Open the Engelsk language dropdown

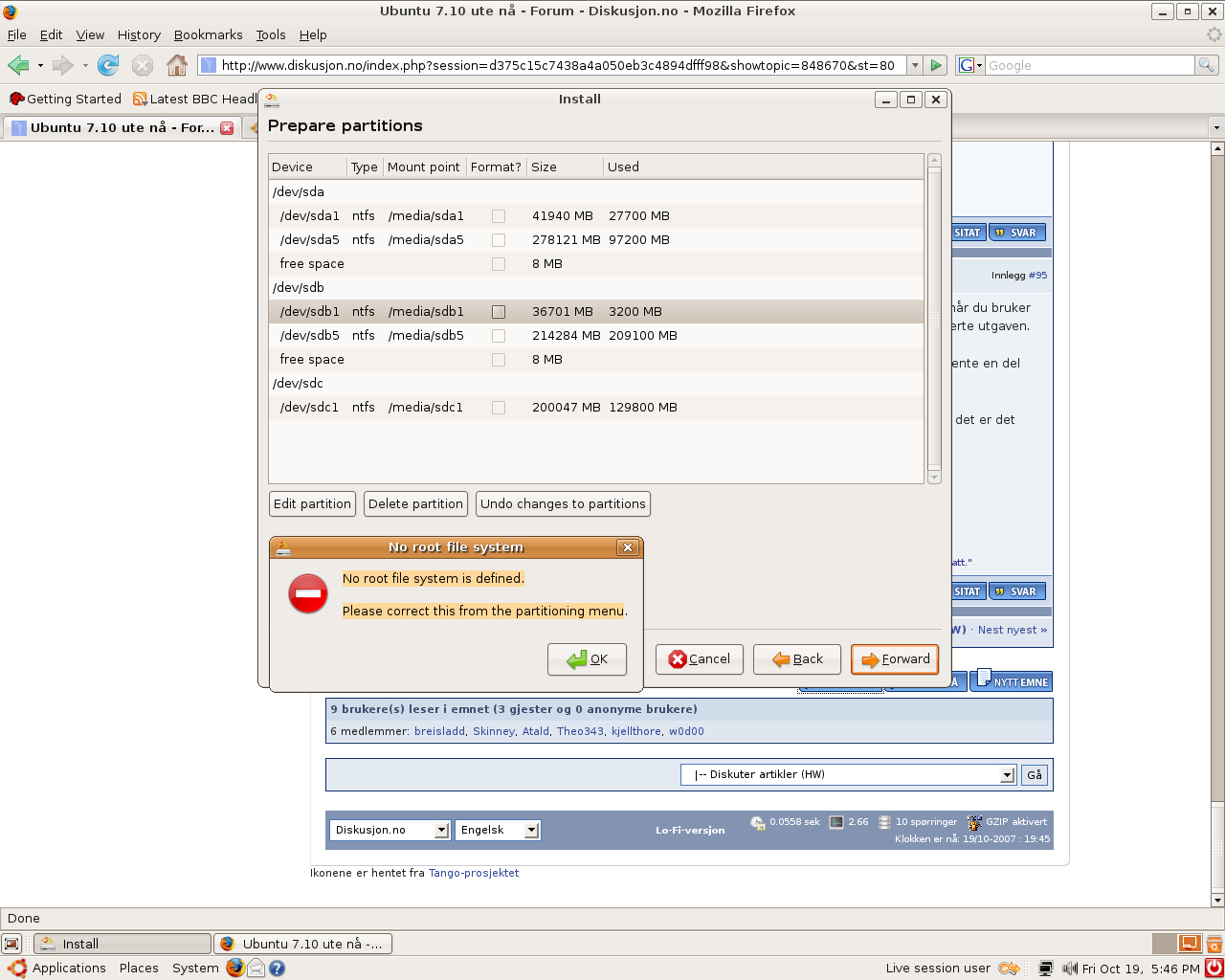coord(498,830)
